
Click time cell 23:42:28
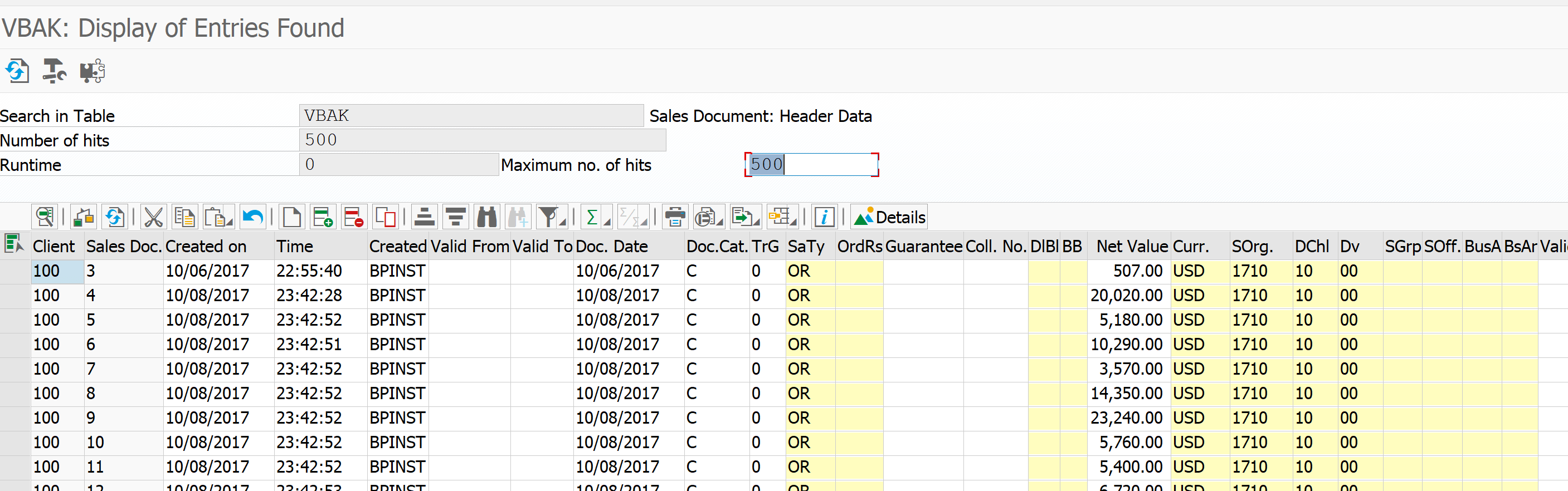pyautogui.click(x=321, y=296)
